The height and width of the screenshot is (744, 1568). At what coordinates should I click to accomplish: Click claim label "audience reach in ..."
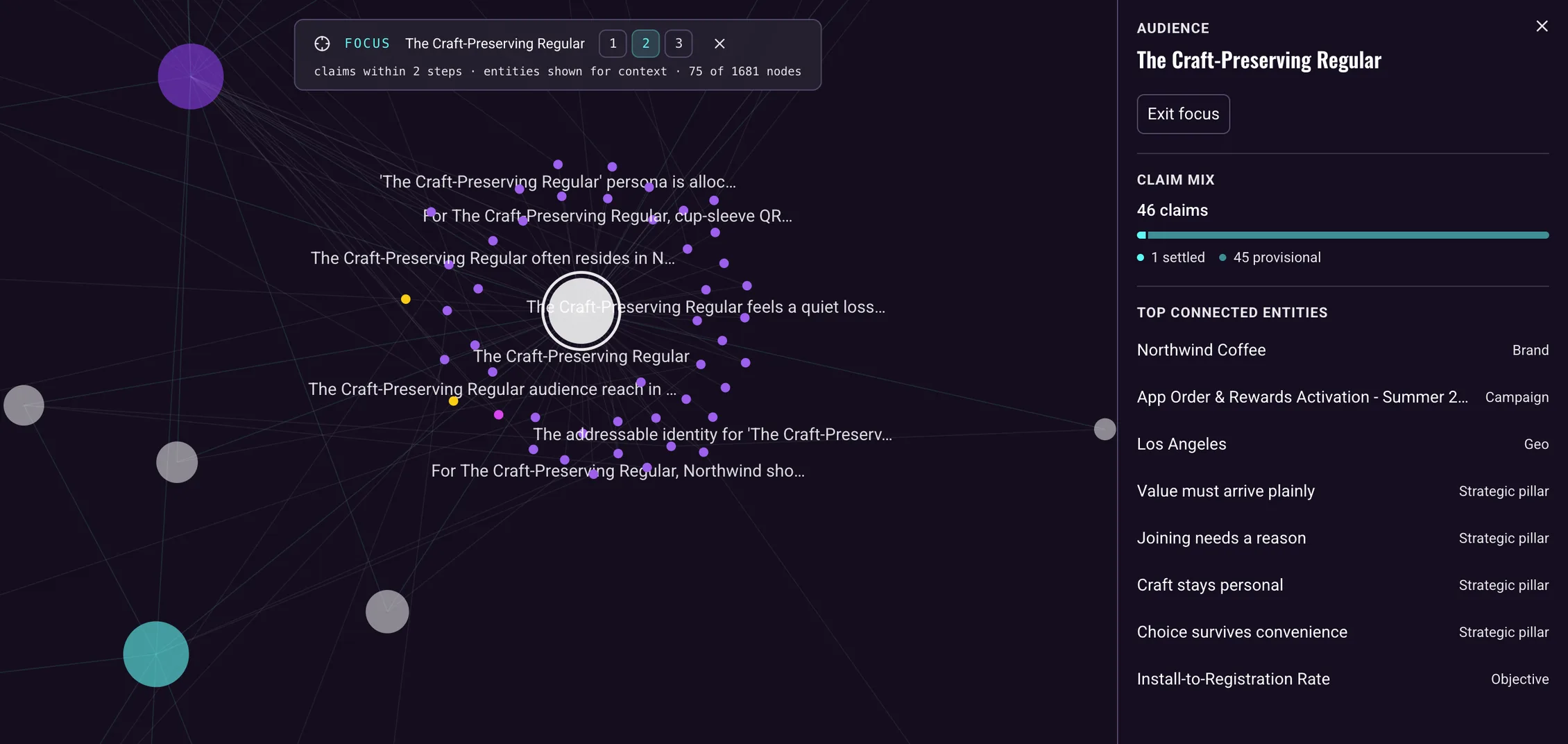[492, 389]
